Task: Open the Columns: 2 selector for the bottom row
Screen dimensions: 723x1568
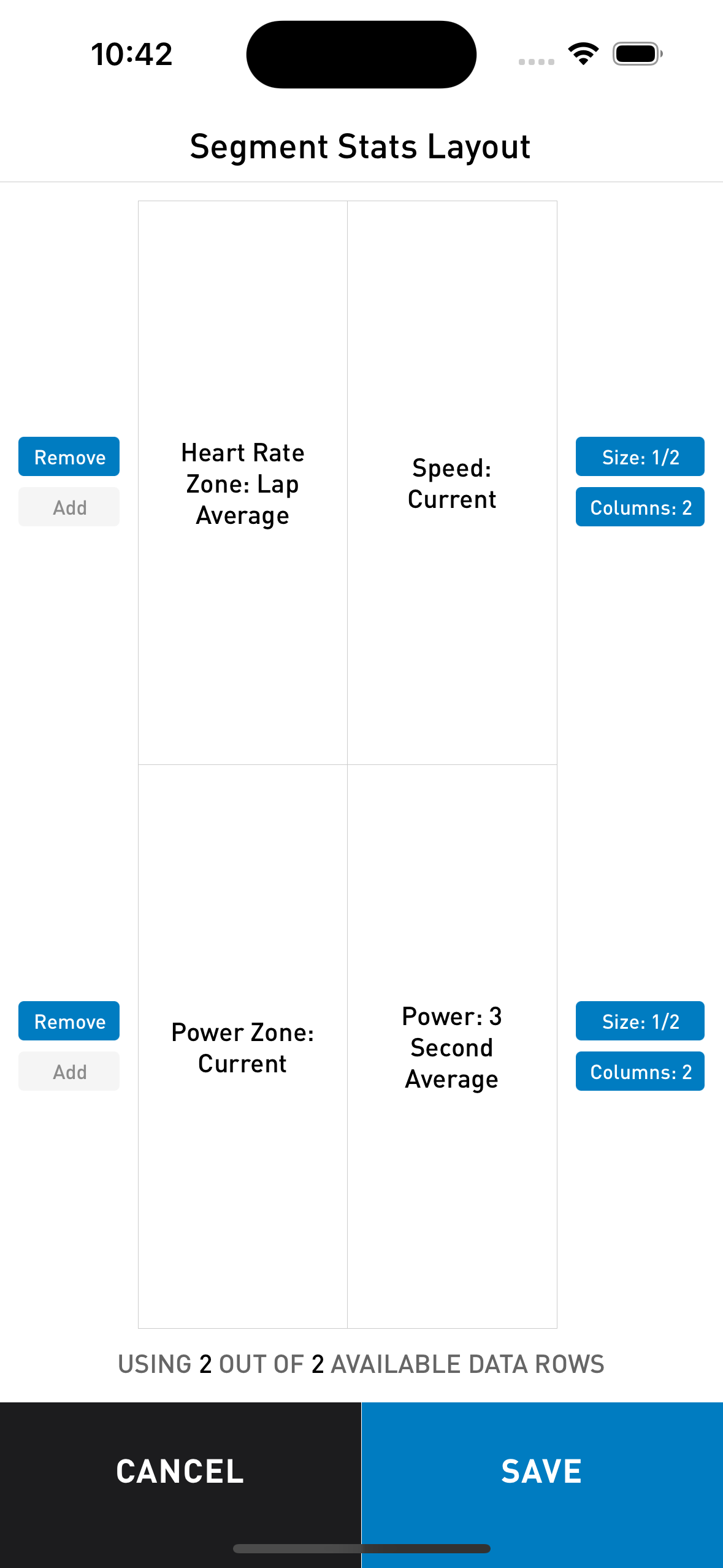Action: (640, 1071)
